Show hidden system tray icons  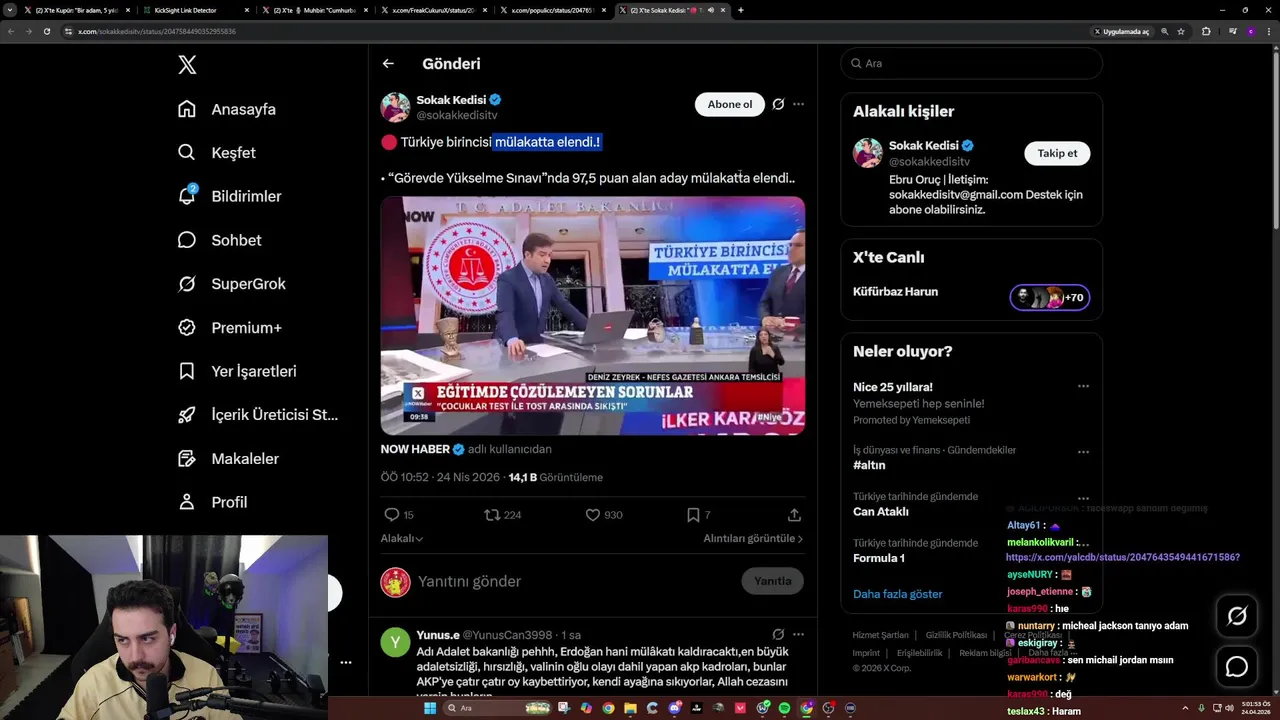coord(1188,708)
